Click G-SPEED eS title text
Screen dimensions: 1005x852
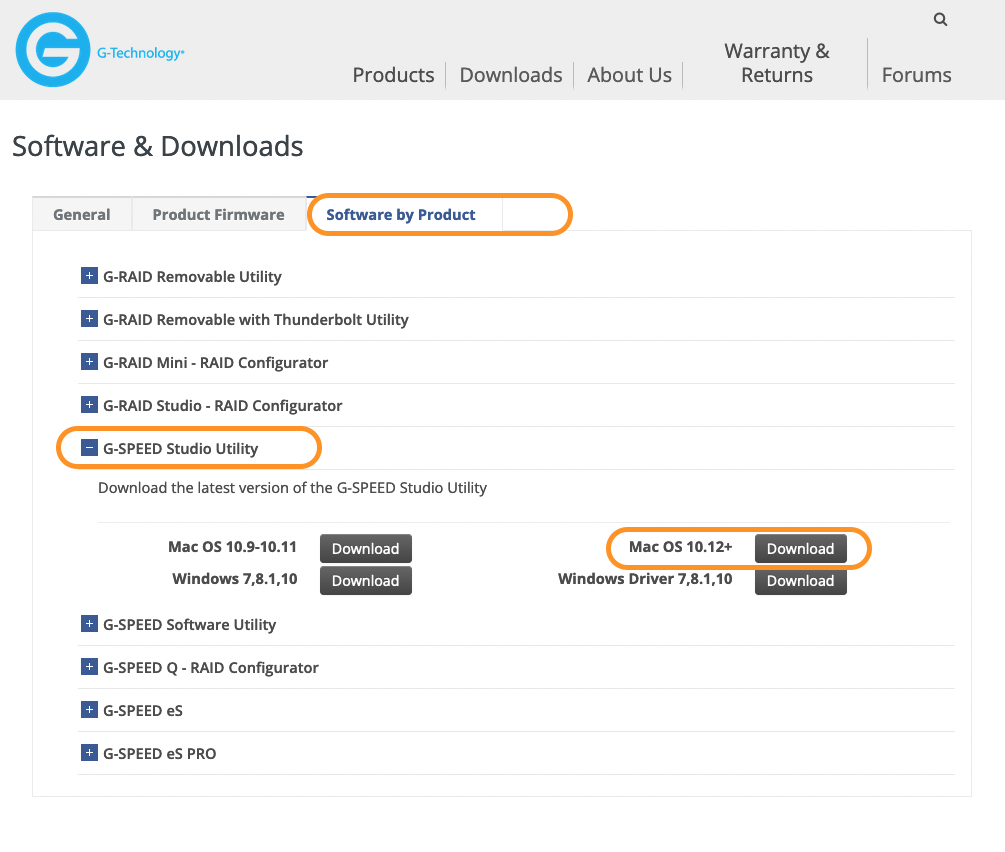pyautogui.click(x=143, y=710)
